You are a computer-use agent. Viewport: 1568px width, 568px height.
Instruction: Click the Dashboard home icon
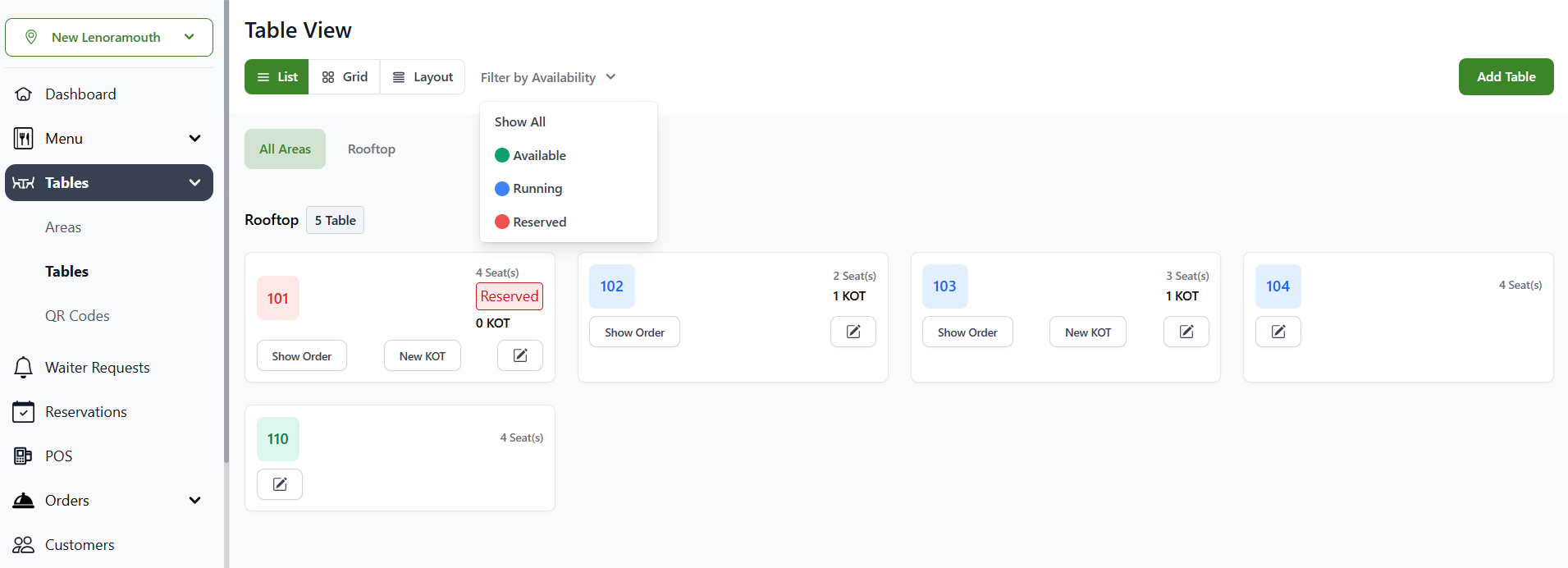[x=24, y=94]
